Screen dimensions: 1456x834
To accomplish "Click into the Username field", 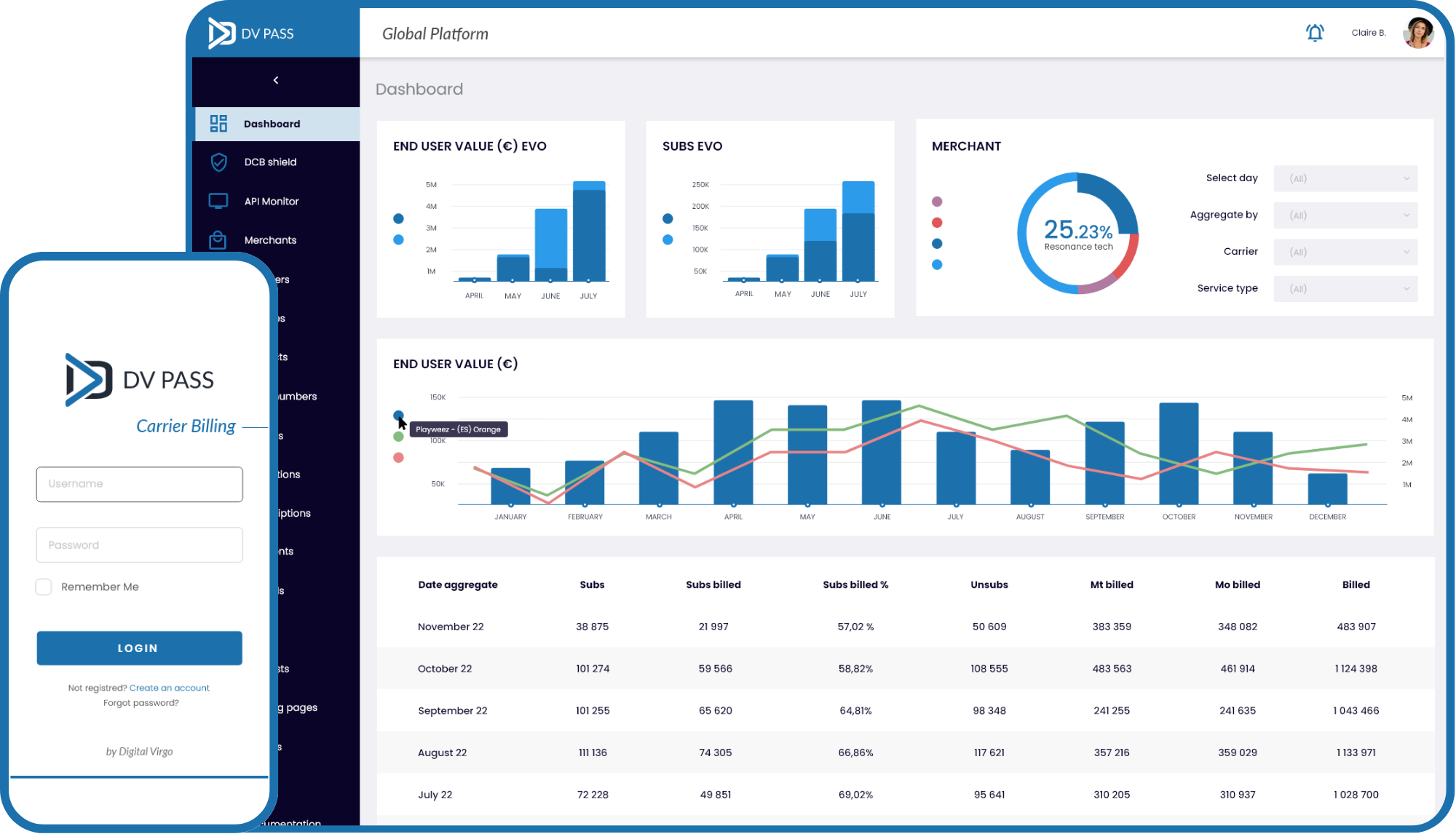I will [x=139, y=484].
